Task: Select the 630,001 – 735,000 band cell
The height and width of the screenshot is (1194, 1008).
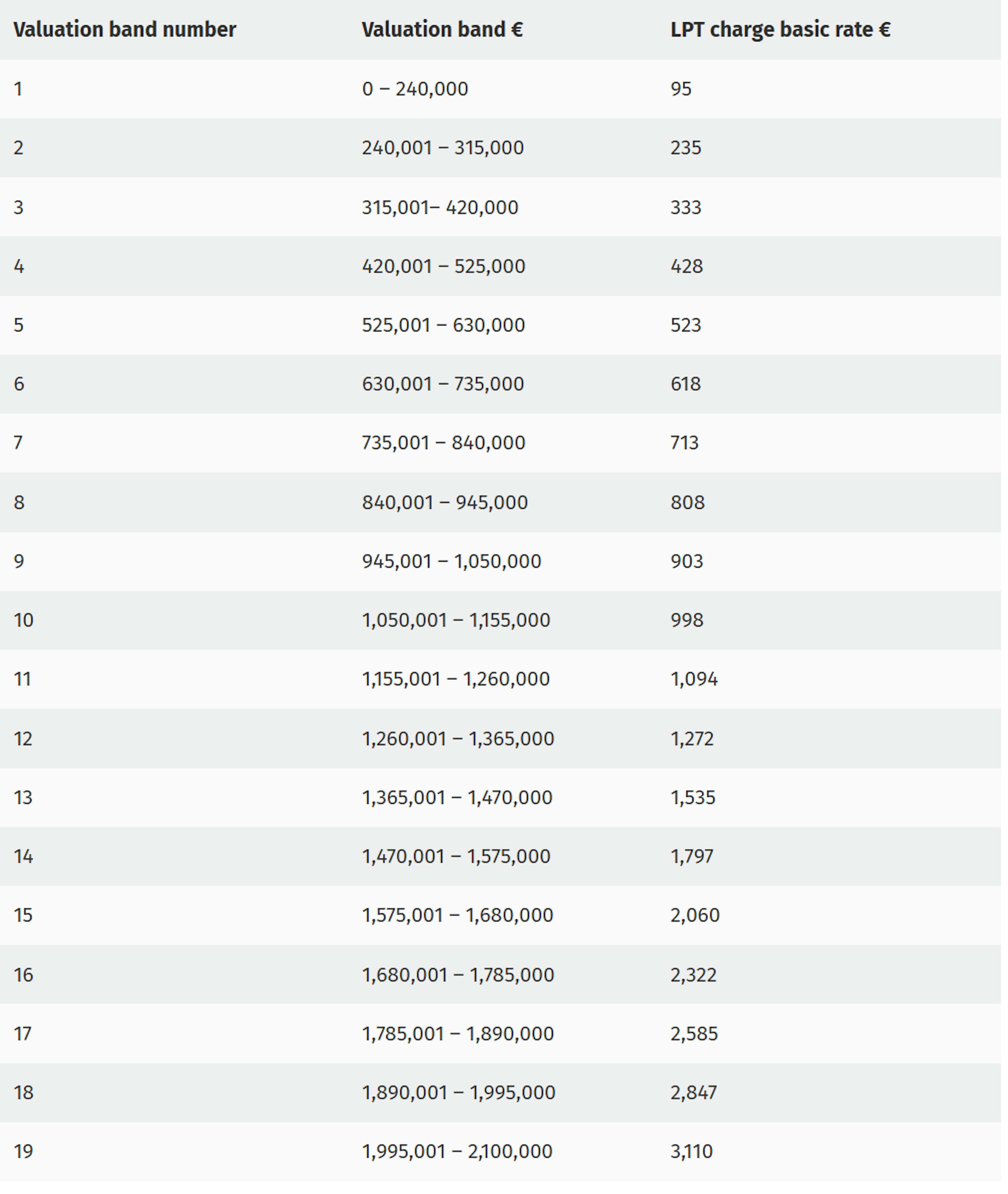Action: 443,384
